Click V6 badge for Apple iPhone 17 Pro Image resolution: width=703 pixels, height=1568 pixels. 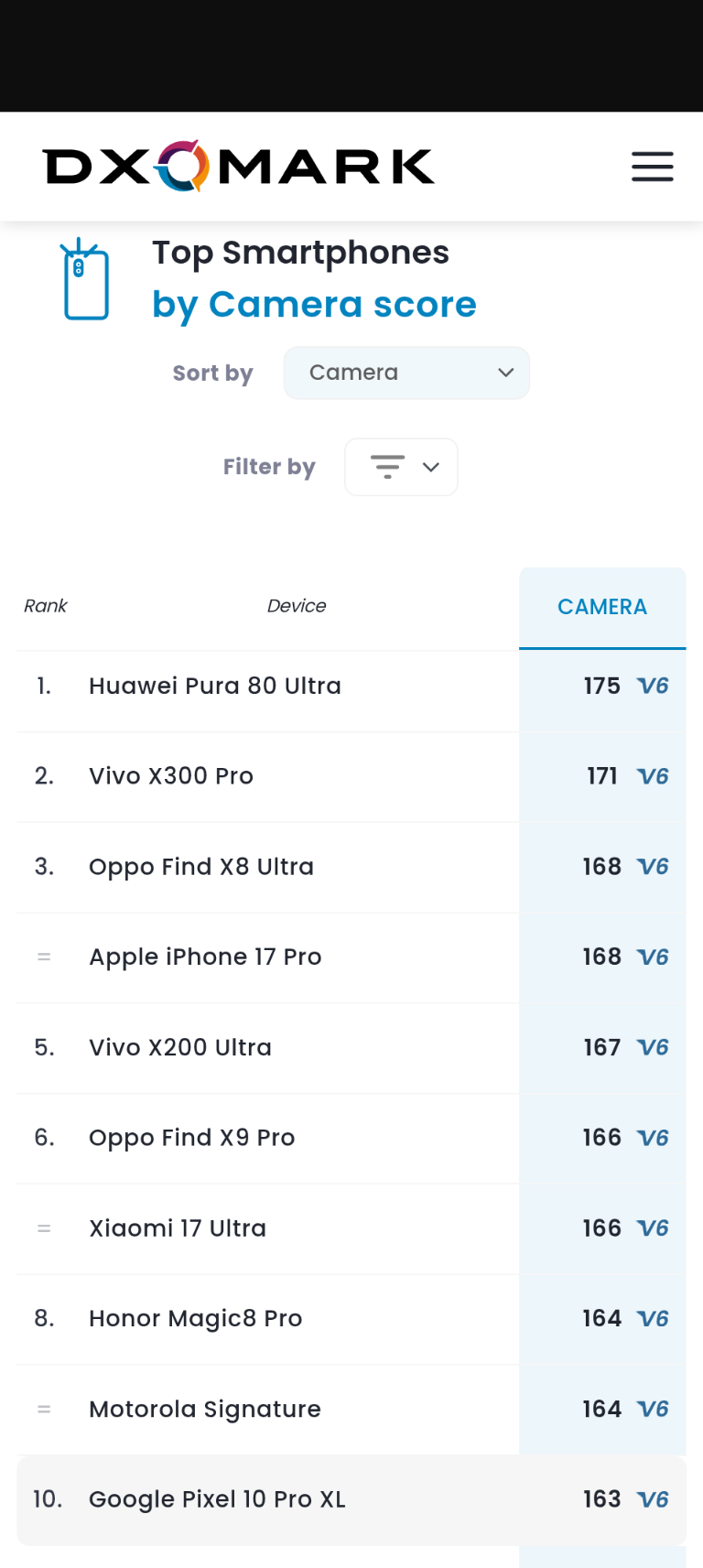[x=653, y=957]
